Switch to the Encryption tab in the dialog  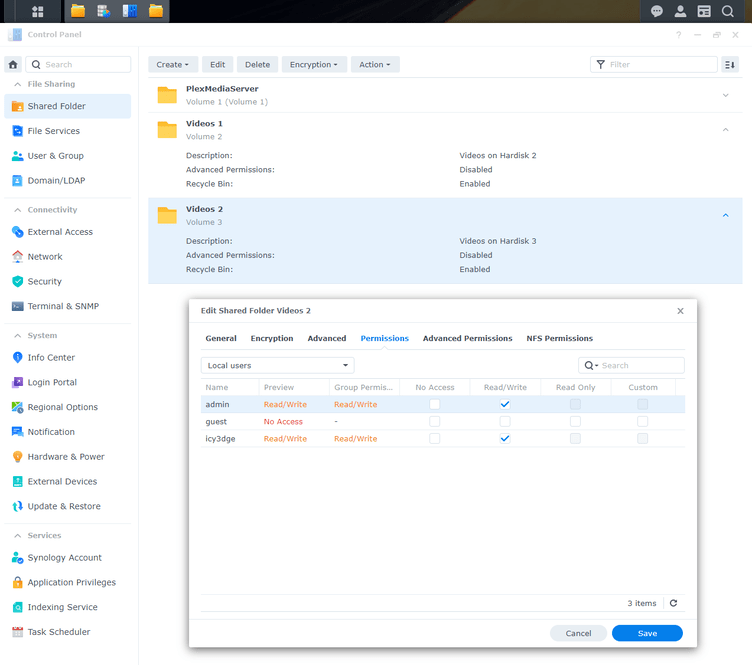(x=272, y=338)
